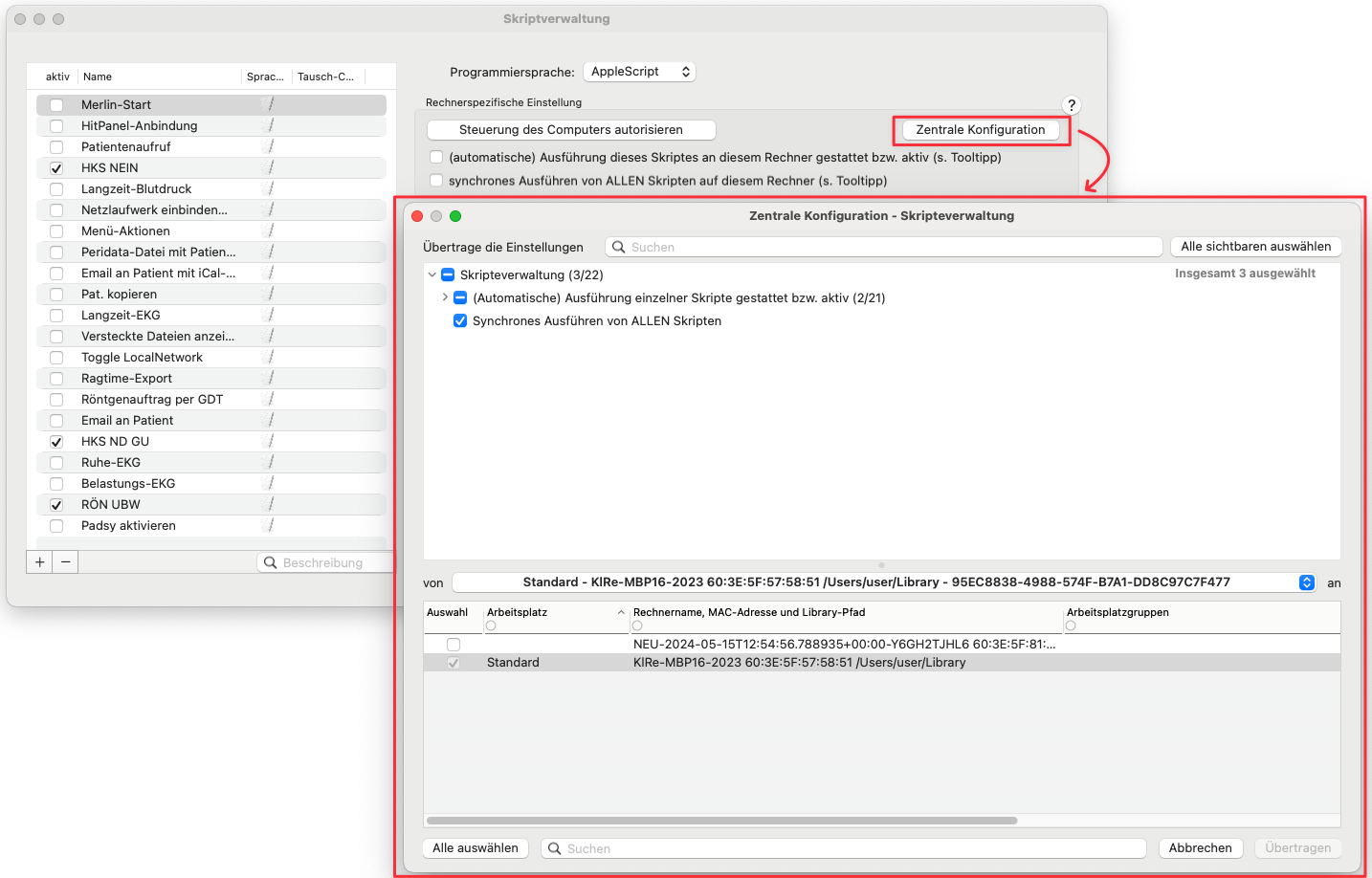
Task: Select the NEU-2024-05-15 workstation row
Action: tap(882, 645)
